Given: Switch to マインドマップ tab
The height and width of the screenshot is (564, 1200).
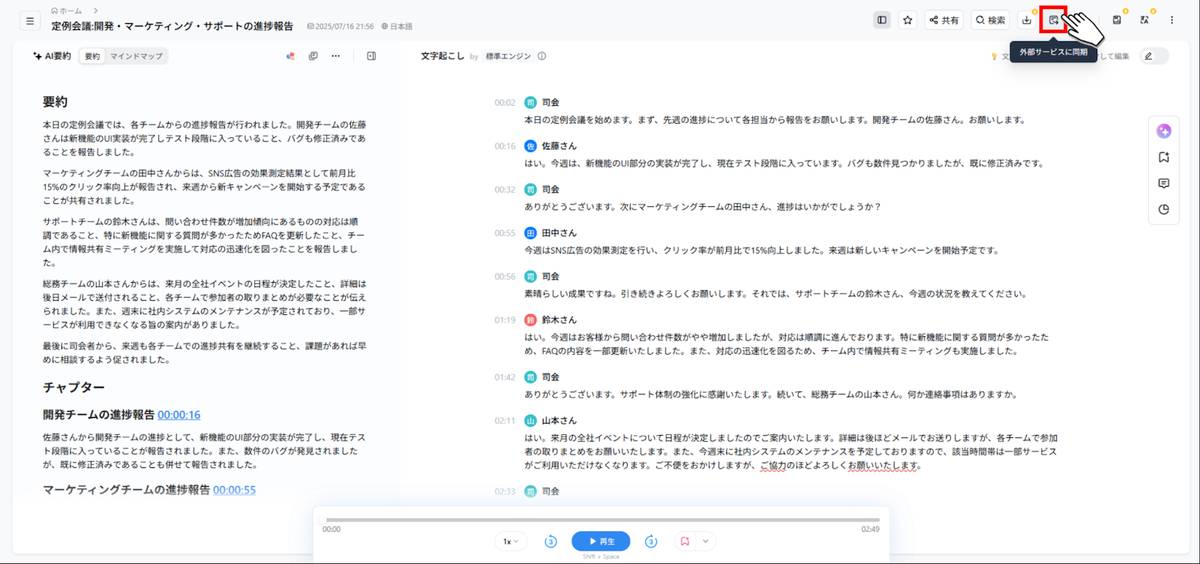Looking at the screenshot, I should [x=136, y=56].
